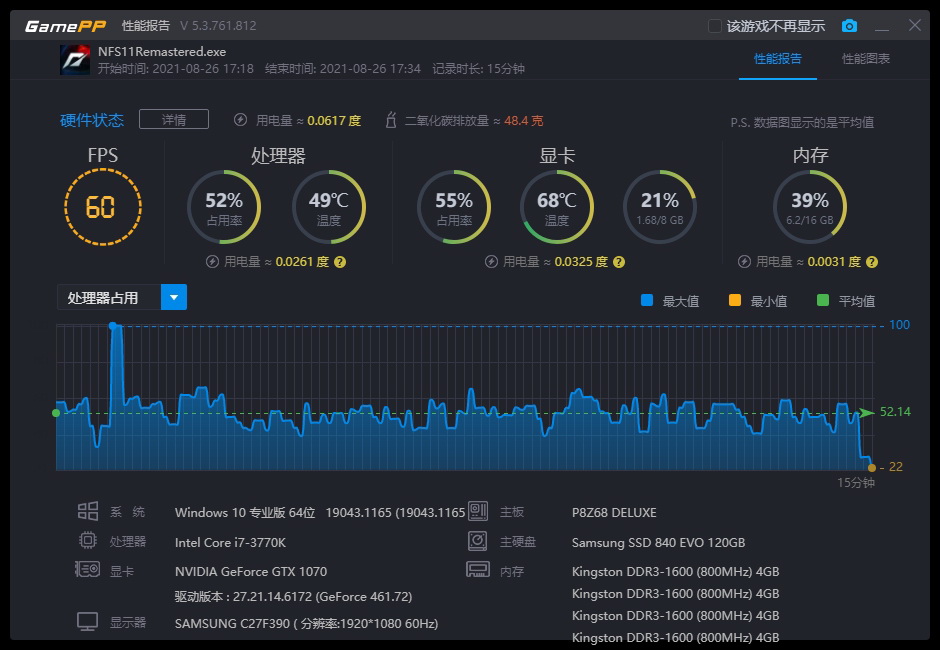Click the 48.4 克 carbon emission value
Screen dimensions: 940x650
[523, 121]
